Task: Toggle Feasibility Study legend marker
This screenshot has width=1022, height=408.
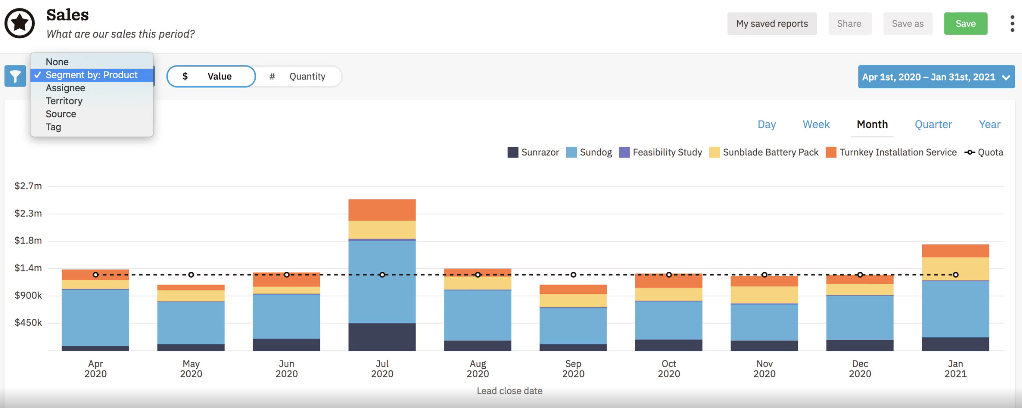Action: 624,153
